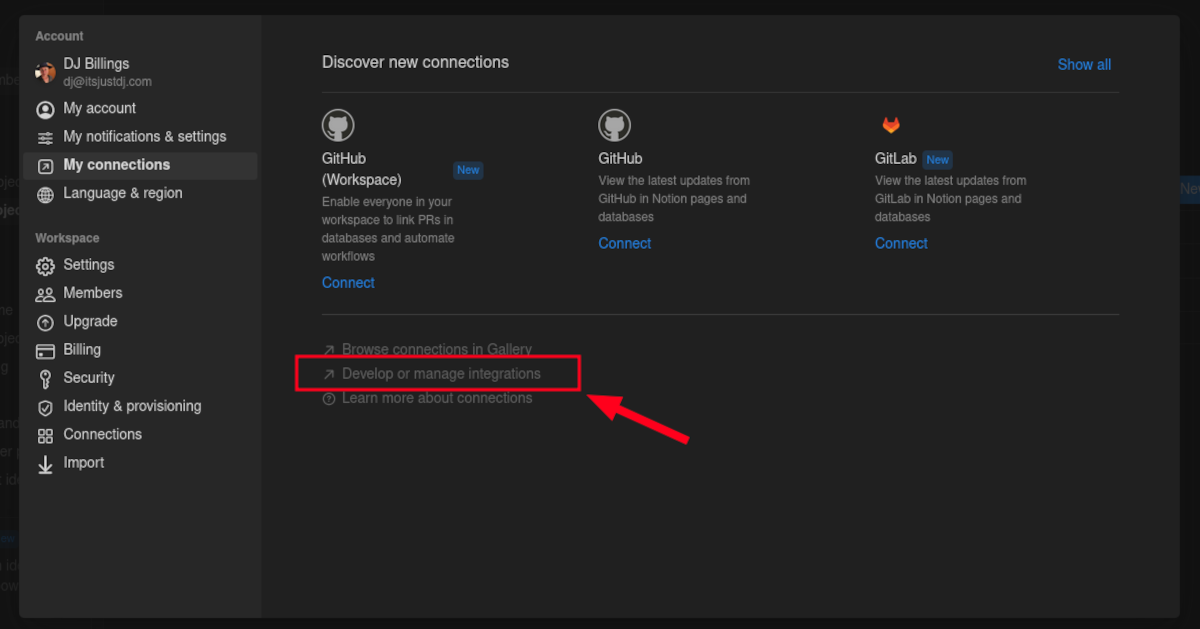Click the Billing credit card icon
This screenshot has height=629, width=1200.
point(45,351)
